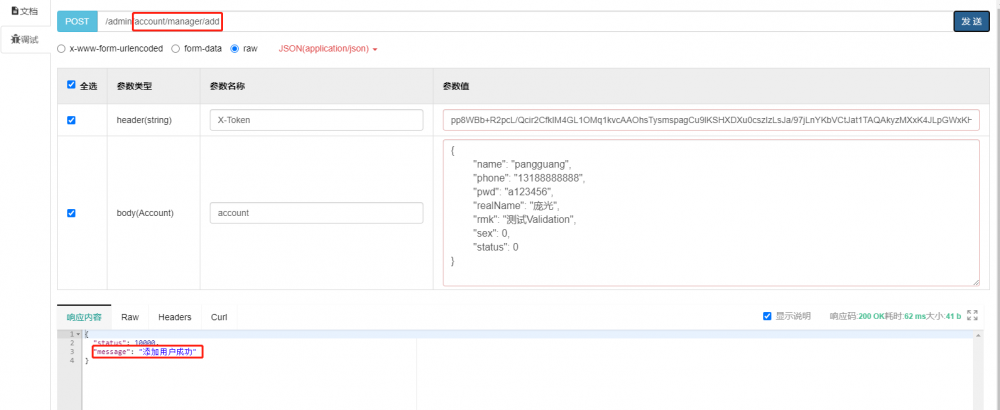
Task: Open the 文档 (document) sidebar tab
Action: point(24,11)
